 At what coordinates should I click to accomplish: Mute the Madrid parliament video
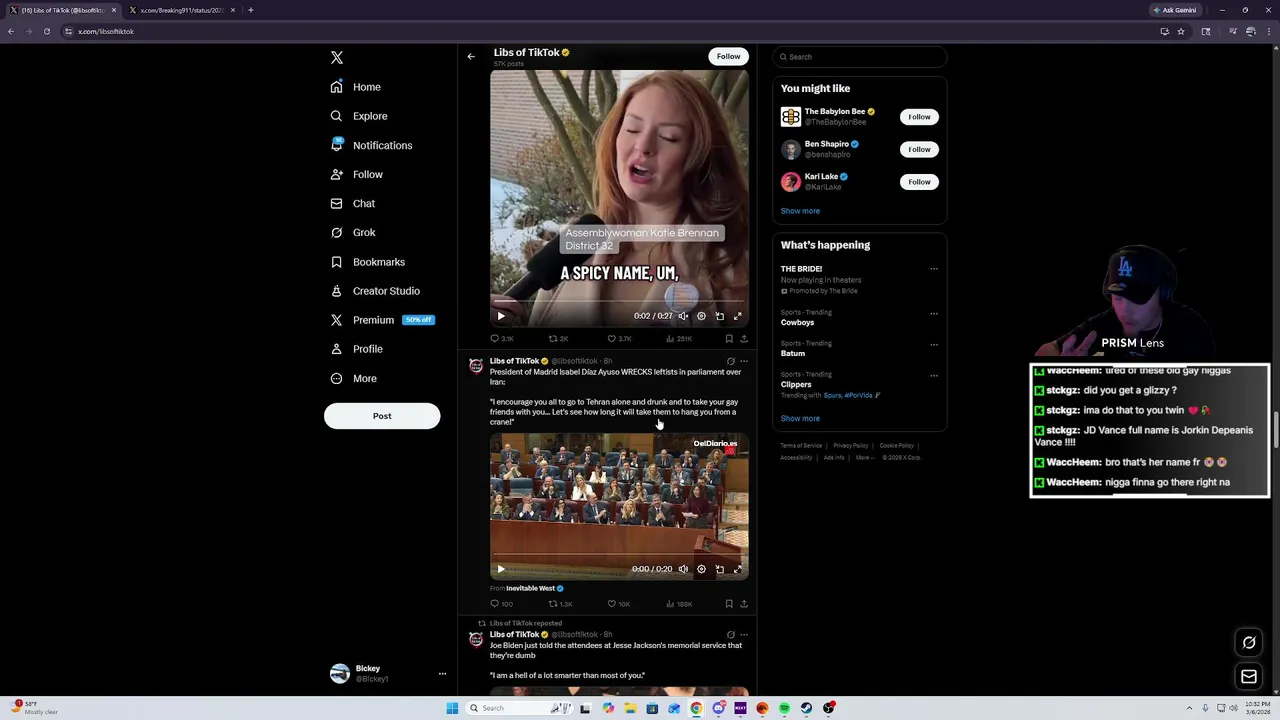pyautogui.click(x=683, y=569)
